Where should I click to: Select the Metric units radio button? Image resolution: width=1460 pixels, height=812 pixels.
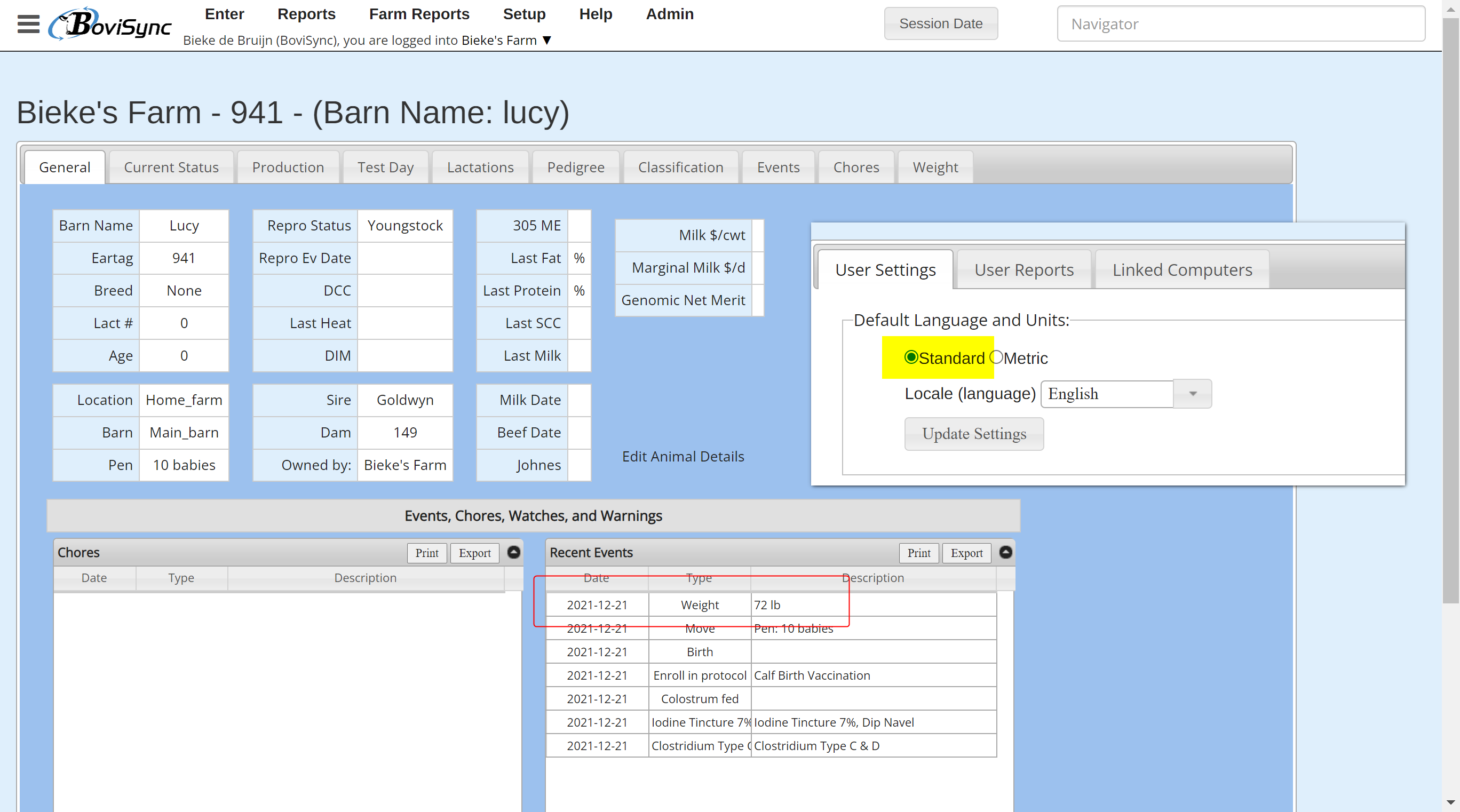(x=996, y=357)
